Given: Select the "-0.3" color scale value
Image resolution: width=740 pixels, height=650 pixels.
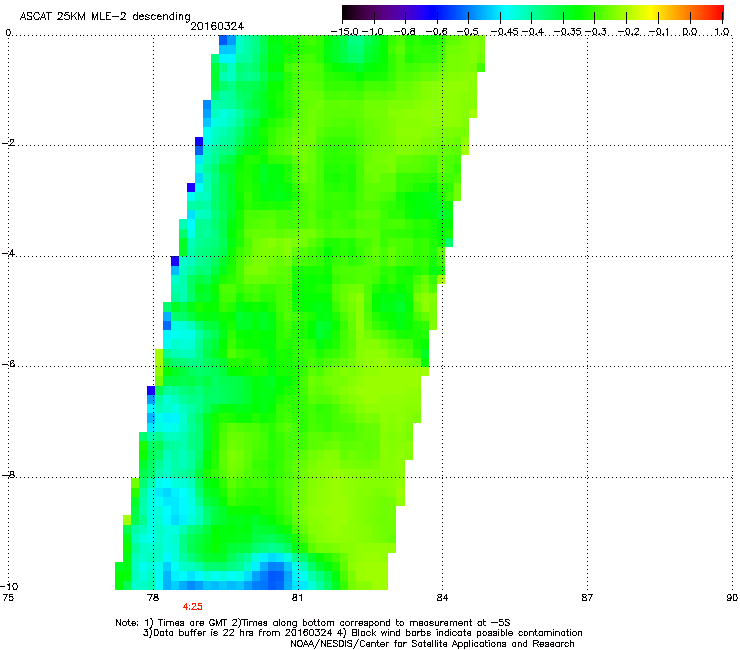Looking at the screenshot, I should (596, 32).
